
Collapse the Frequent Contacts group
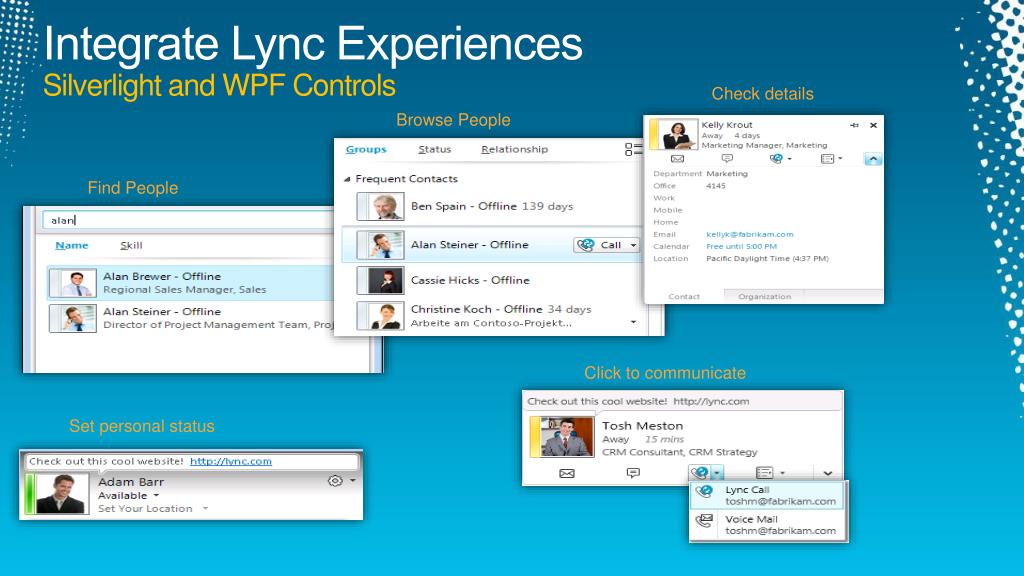tap(347, 179)
